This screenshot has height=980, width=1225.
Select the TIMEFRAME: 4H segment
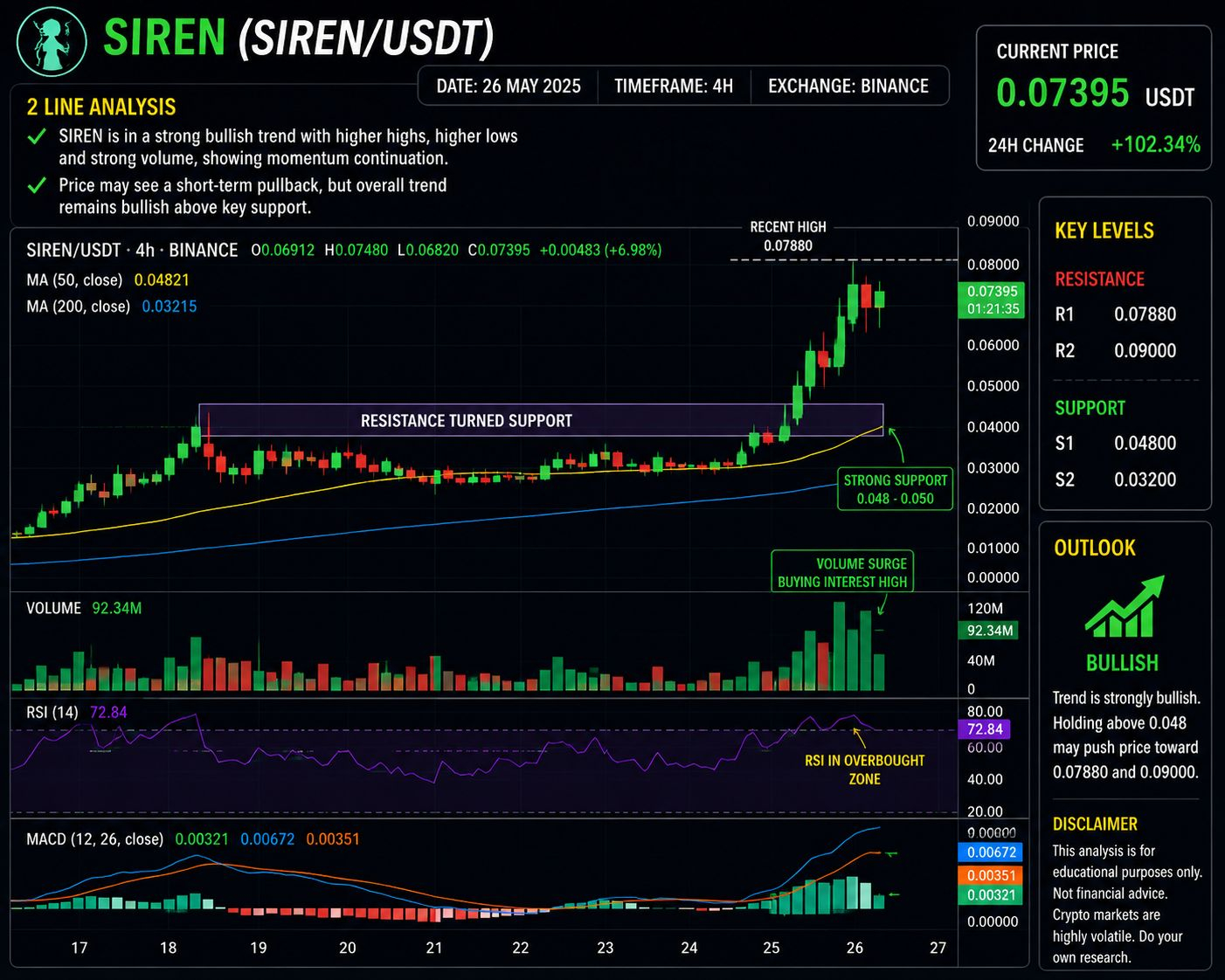pos(674,86)
